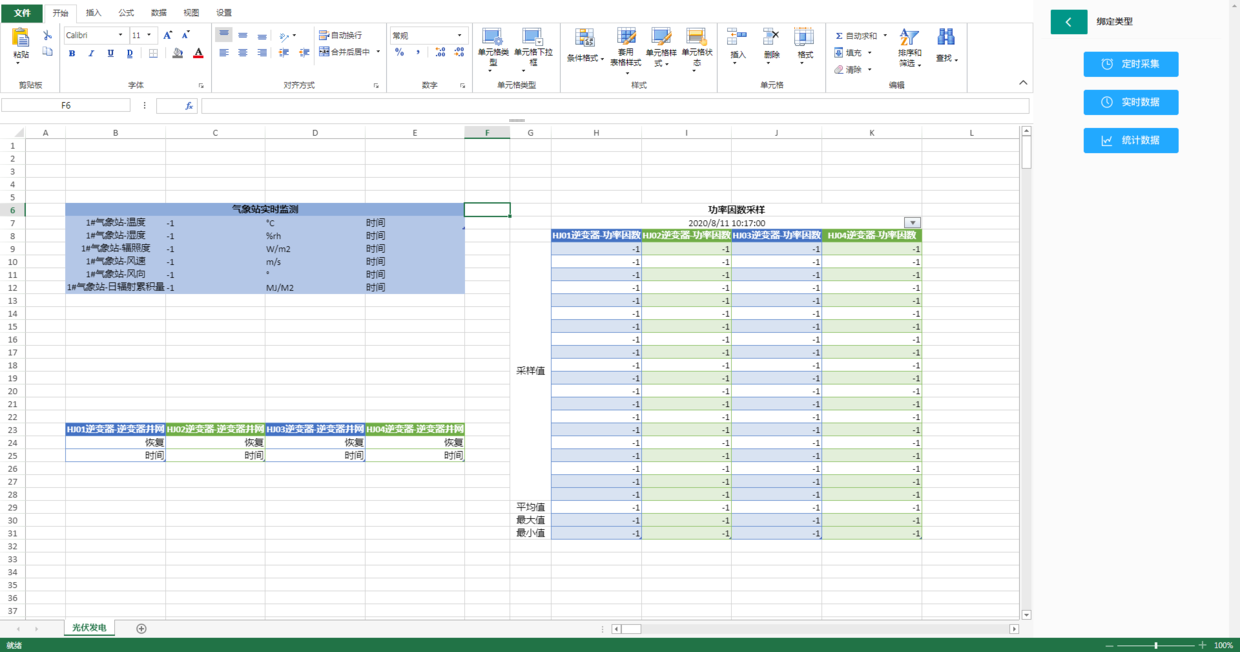1240x652 pixels.
Task: Switch to the 视图 ribbon tab
Action: (191, 13)
